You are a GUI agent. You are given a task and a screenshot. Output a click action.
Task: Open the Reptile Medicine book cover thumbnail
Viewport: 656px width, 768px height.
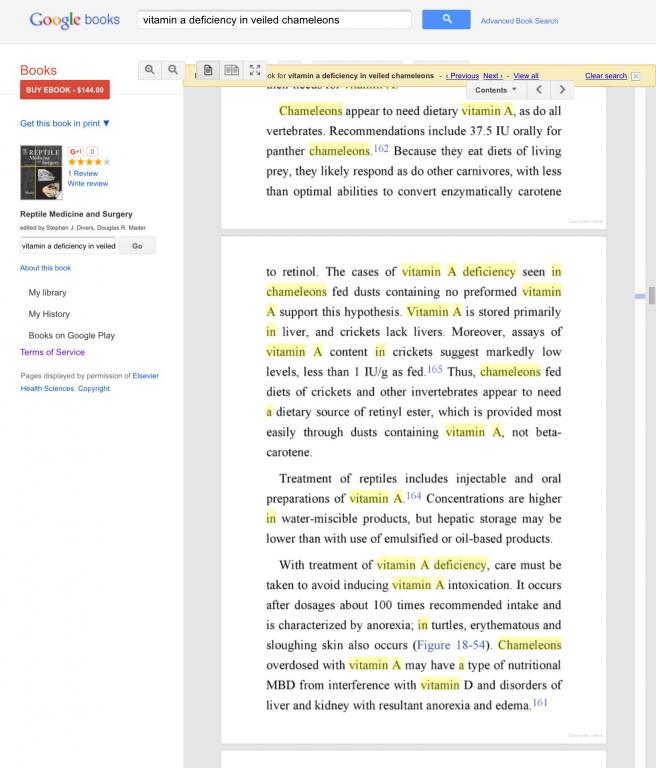[x=41, y=172]
